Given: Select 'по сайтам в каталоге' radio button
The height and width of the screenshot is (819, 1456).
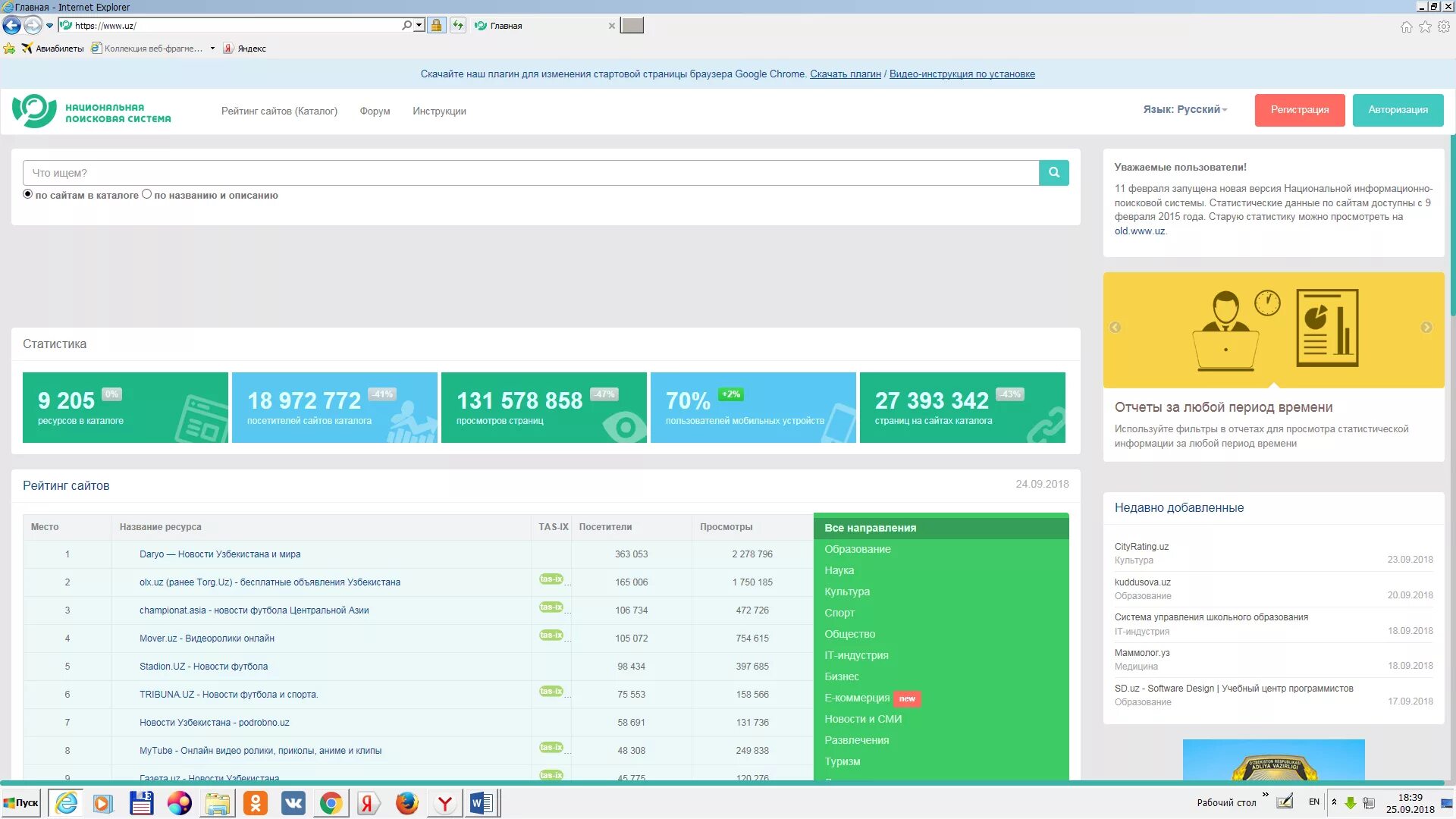Looking at the screenshot, I should 28,194.
